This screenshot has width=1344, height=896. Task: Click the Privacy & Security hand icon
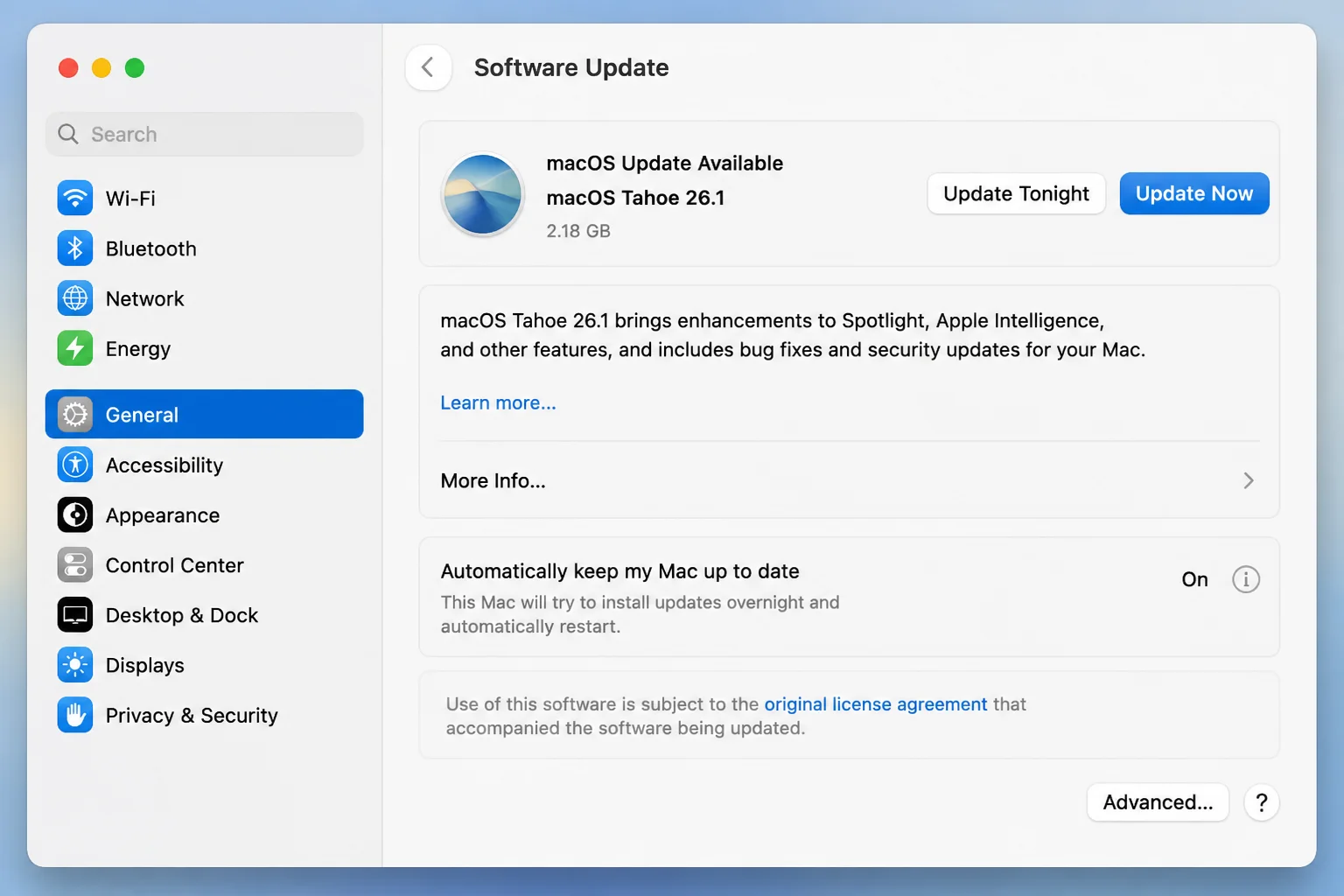(75, 715)
